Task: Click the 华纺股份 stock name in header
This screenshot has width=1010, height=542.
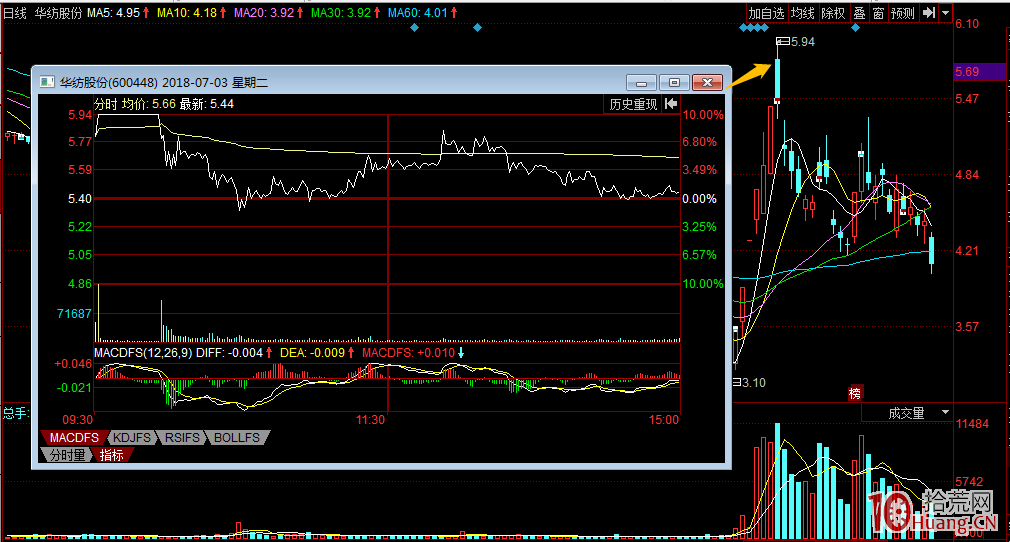Action: point(58,13)
